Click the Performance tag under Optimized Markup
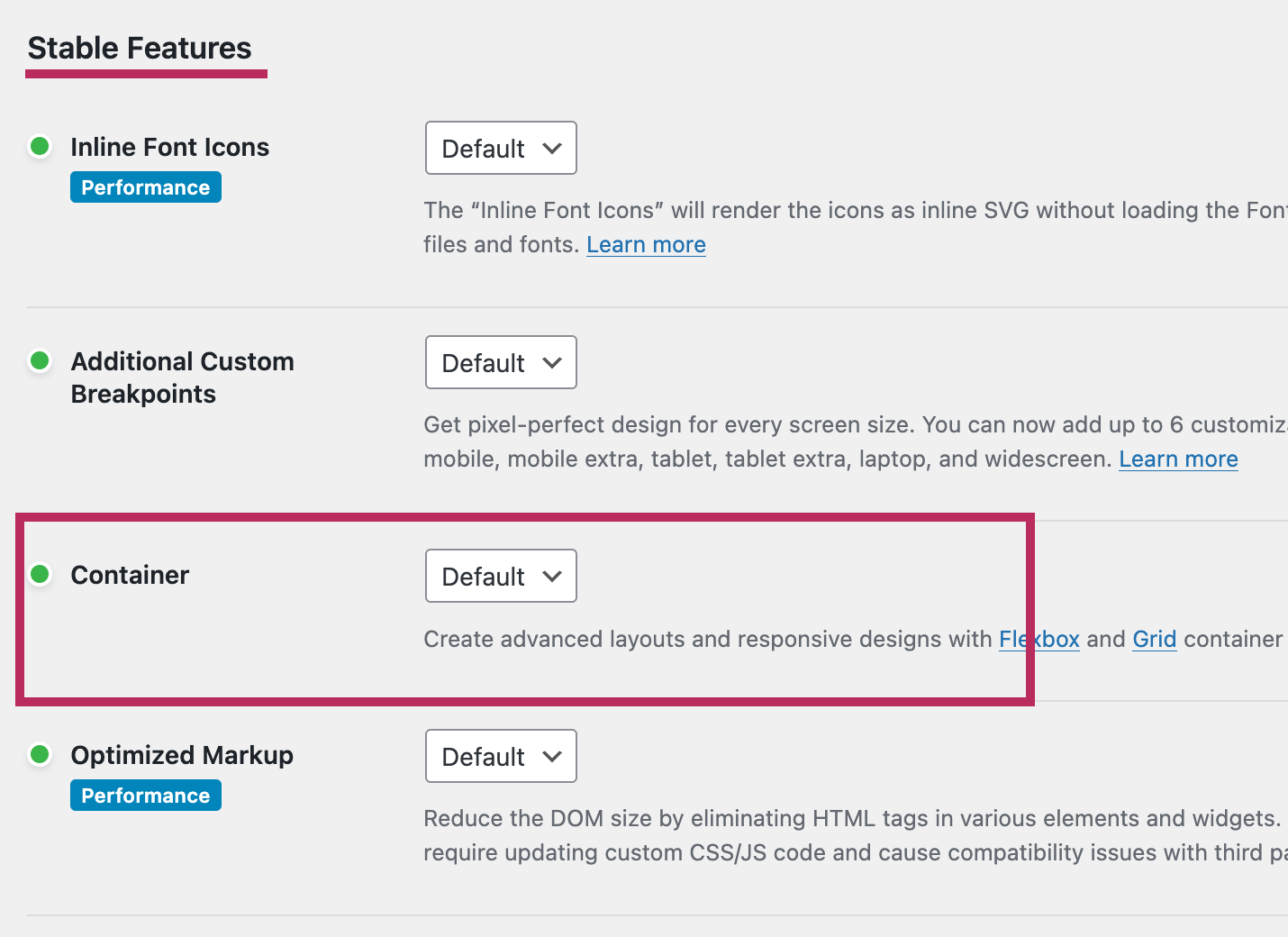The height and width of the screenshot is (937, 1288). coord(146,796)
